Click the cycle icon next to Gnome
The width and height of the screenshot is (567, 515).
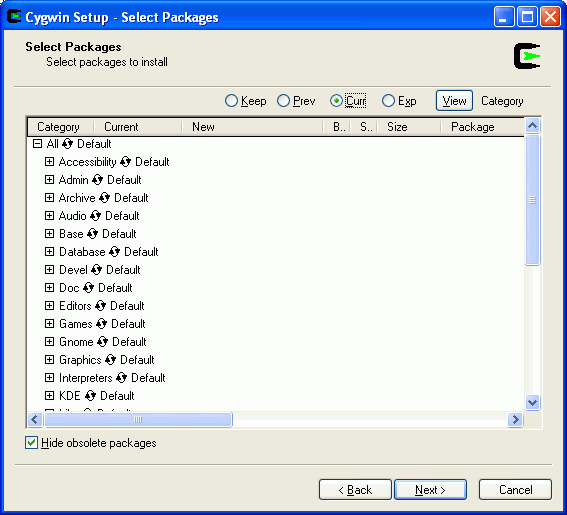(103, 342)
